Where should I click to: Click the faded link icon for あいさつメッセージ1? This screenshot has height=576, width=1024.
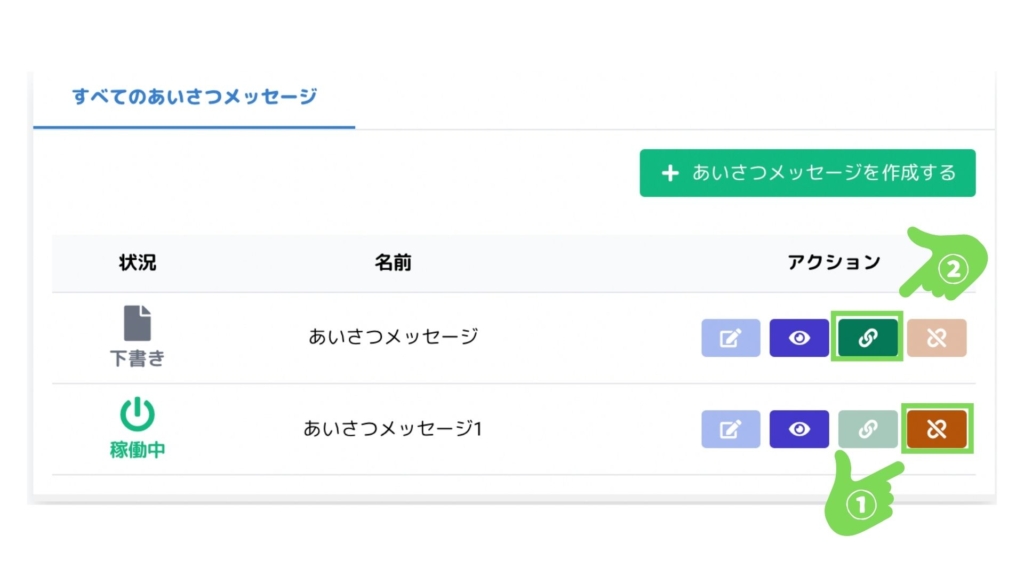pos(867,429)
